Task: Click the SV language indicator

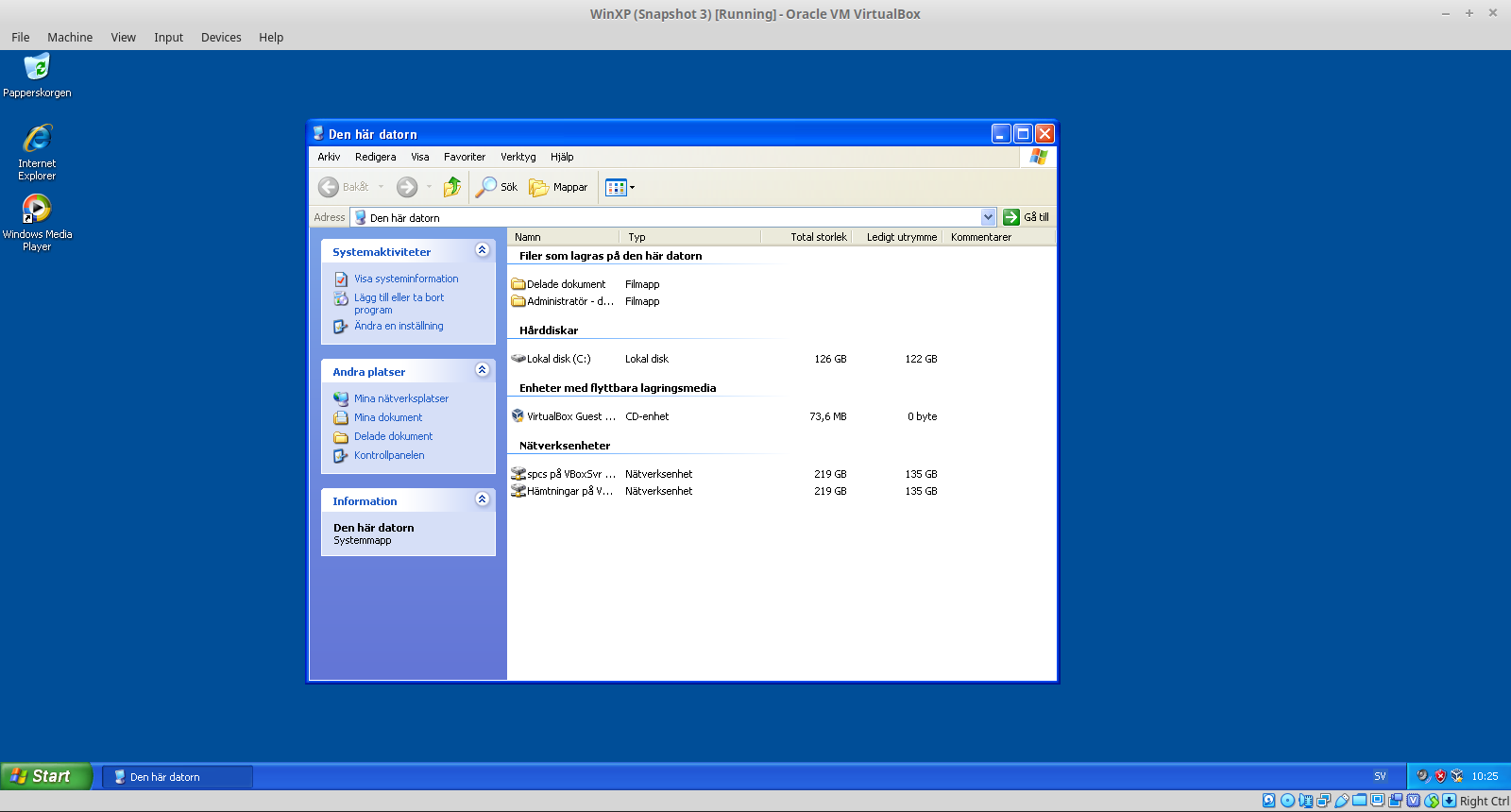Action: click(1380, 776)
